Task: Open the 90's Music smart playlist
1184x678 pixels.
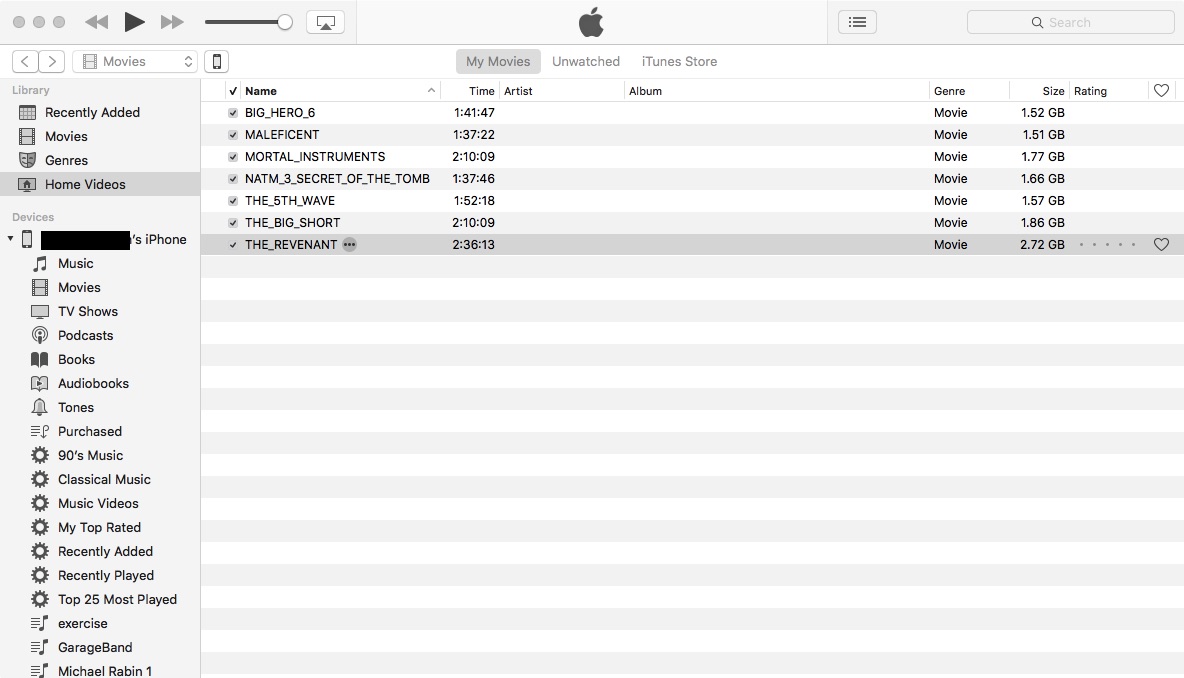Action: (100, 456)
